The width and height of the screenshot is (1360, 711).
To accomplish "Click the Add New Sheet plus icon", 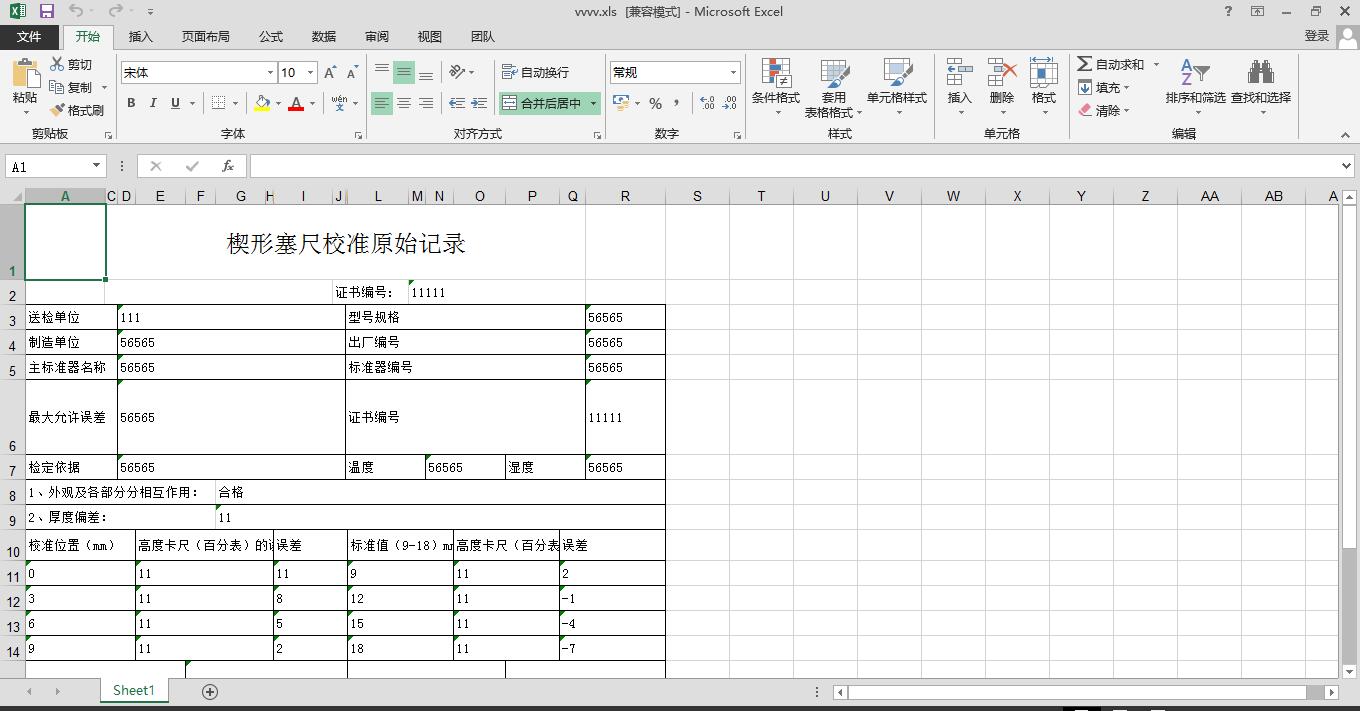I will pyautogui.click(x=210, y=691).
